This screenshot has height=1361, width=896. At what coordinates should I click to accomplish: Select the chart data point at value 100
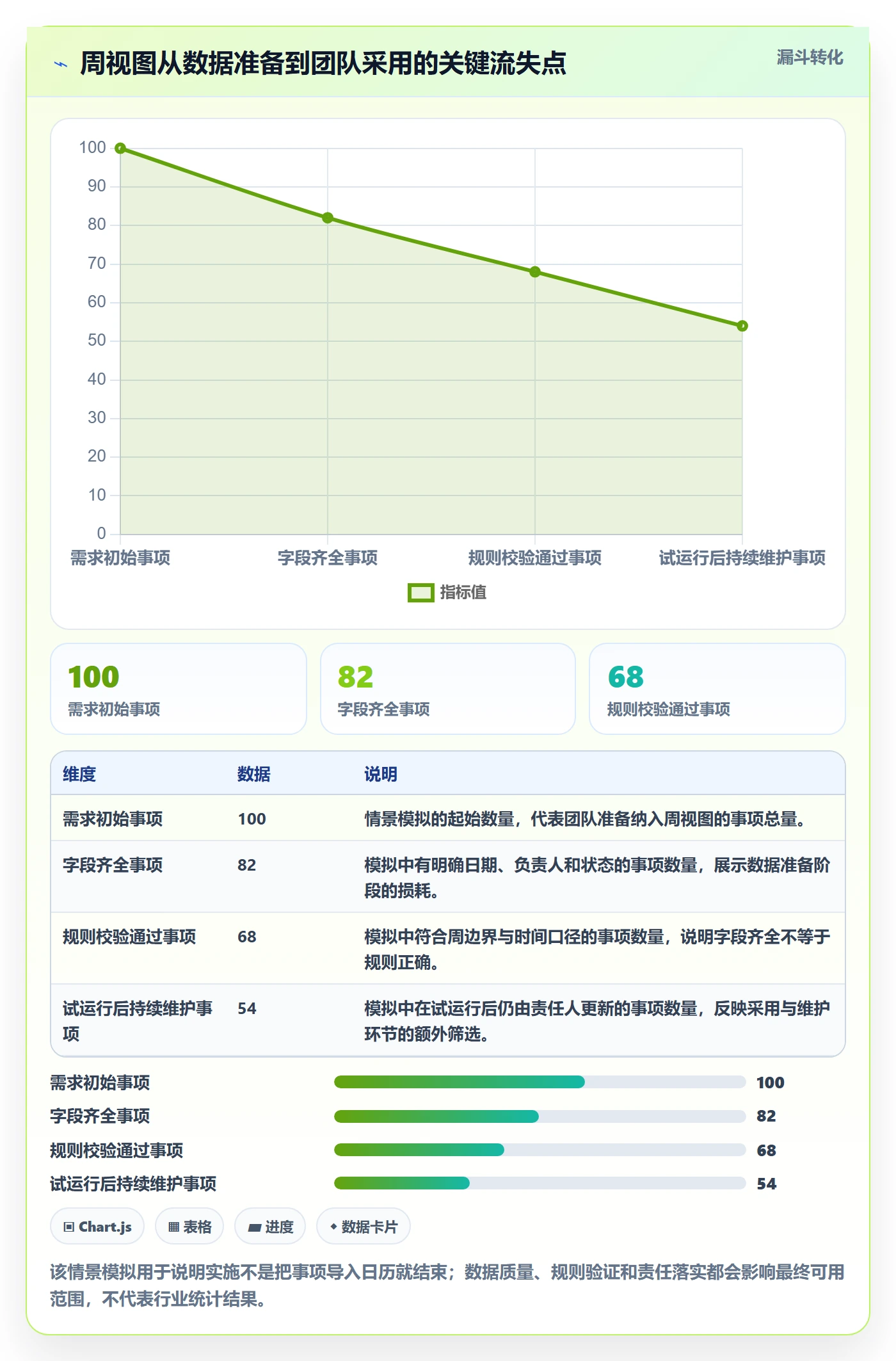[x=120, y=149]
